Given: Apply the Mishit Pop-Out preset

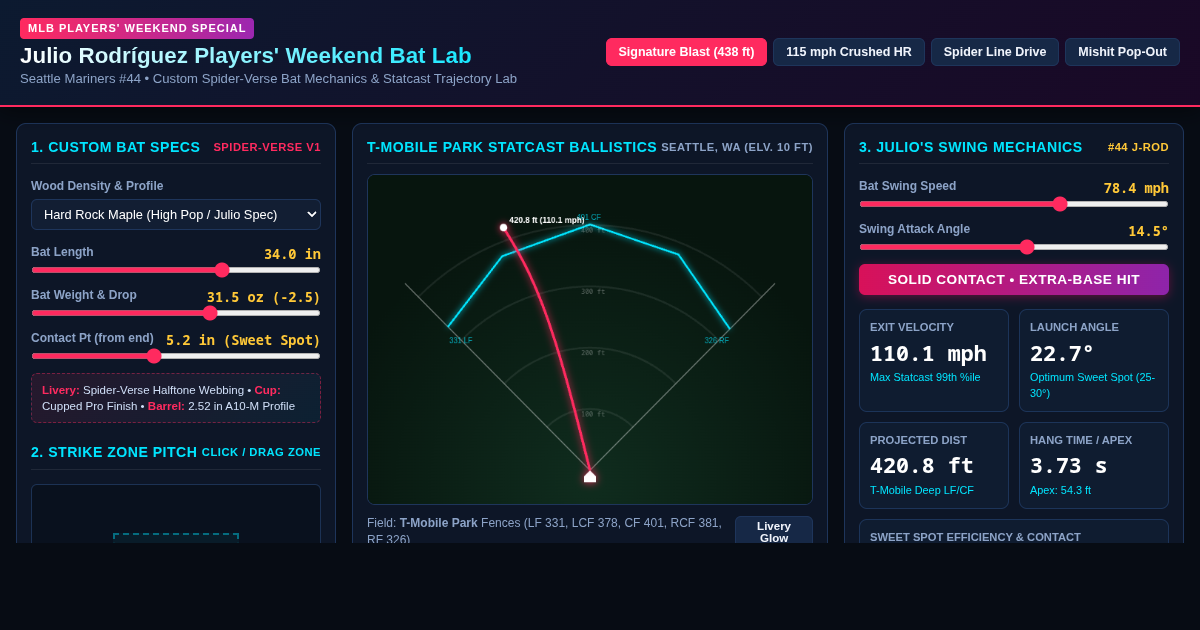Looking at the screenshot, I should coord(1122,52).
